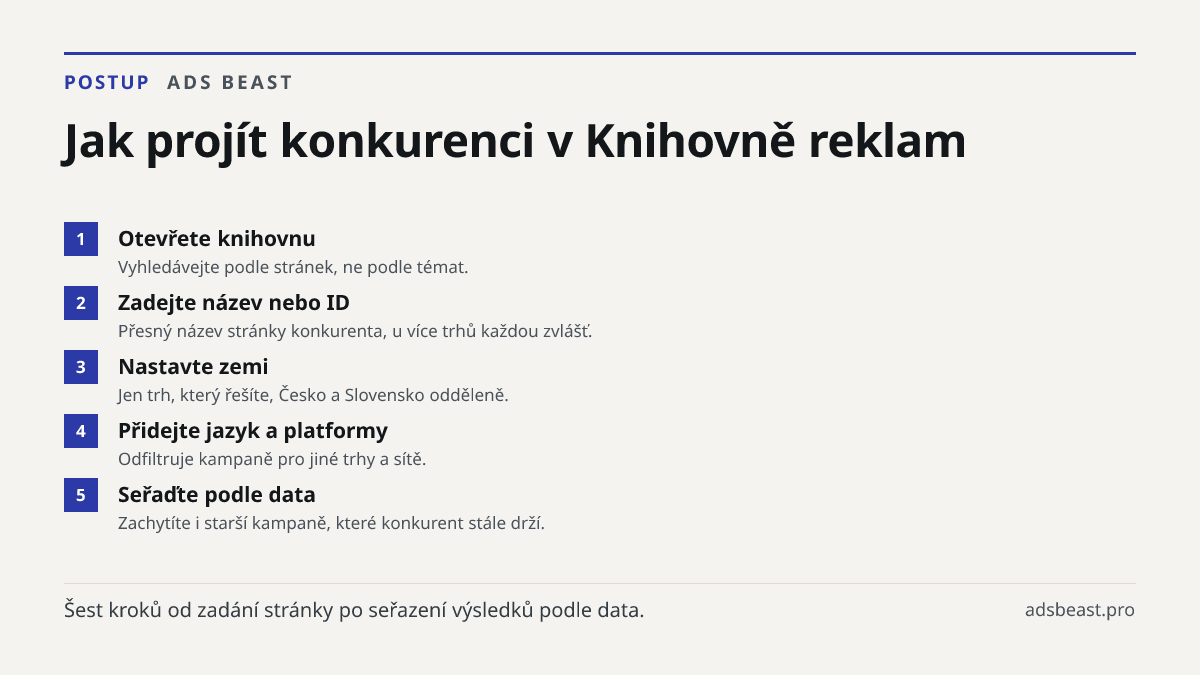Select the 'Zadejte název nebo ID' step title

[x=234, y=303]
